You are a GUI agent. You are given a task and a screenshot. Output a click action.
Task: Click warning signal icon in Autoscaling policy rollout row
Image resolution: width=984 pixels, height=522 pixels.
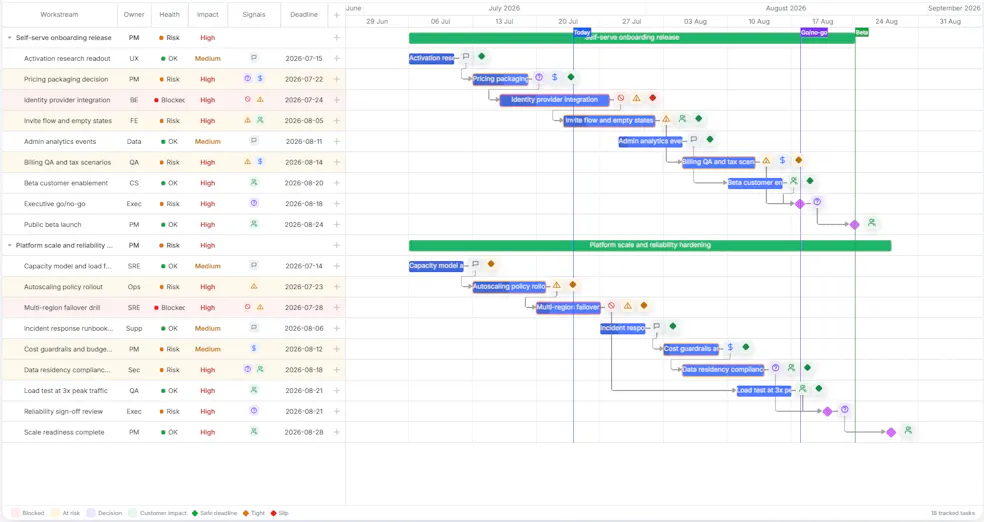tap(254, 286)
